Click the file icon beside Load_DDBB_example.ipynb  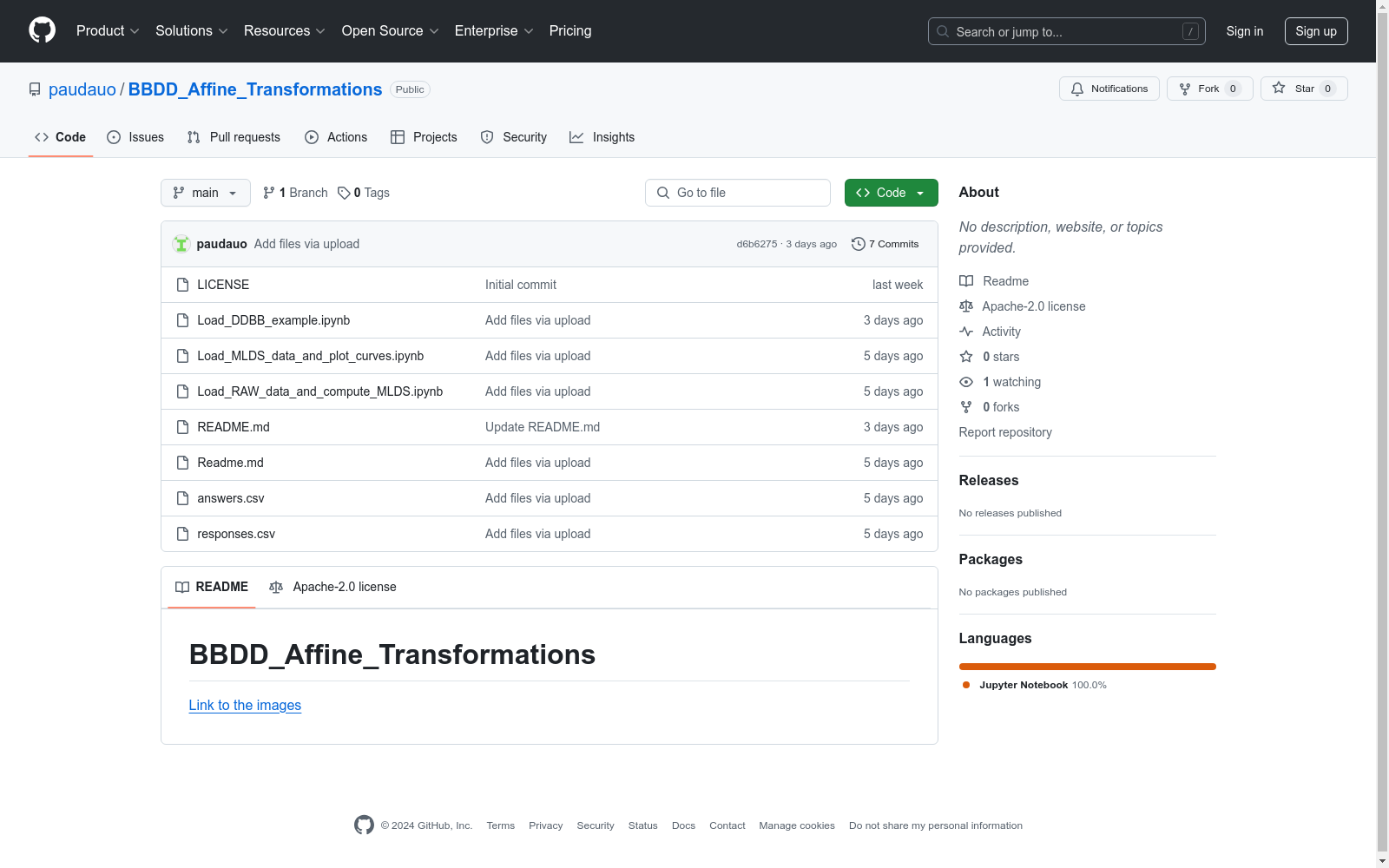(x=182, y=320)
